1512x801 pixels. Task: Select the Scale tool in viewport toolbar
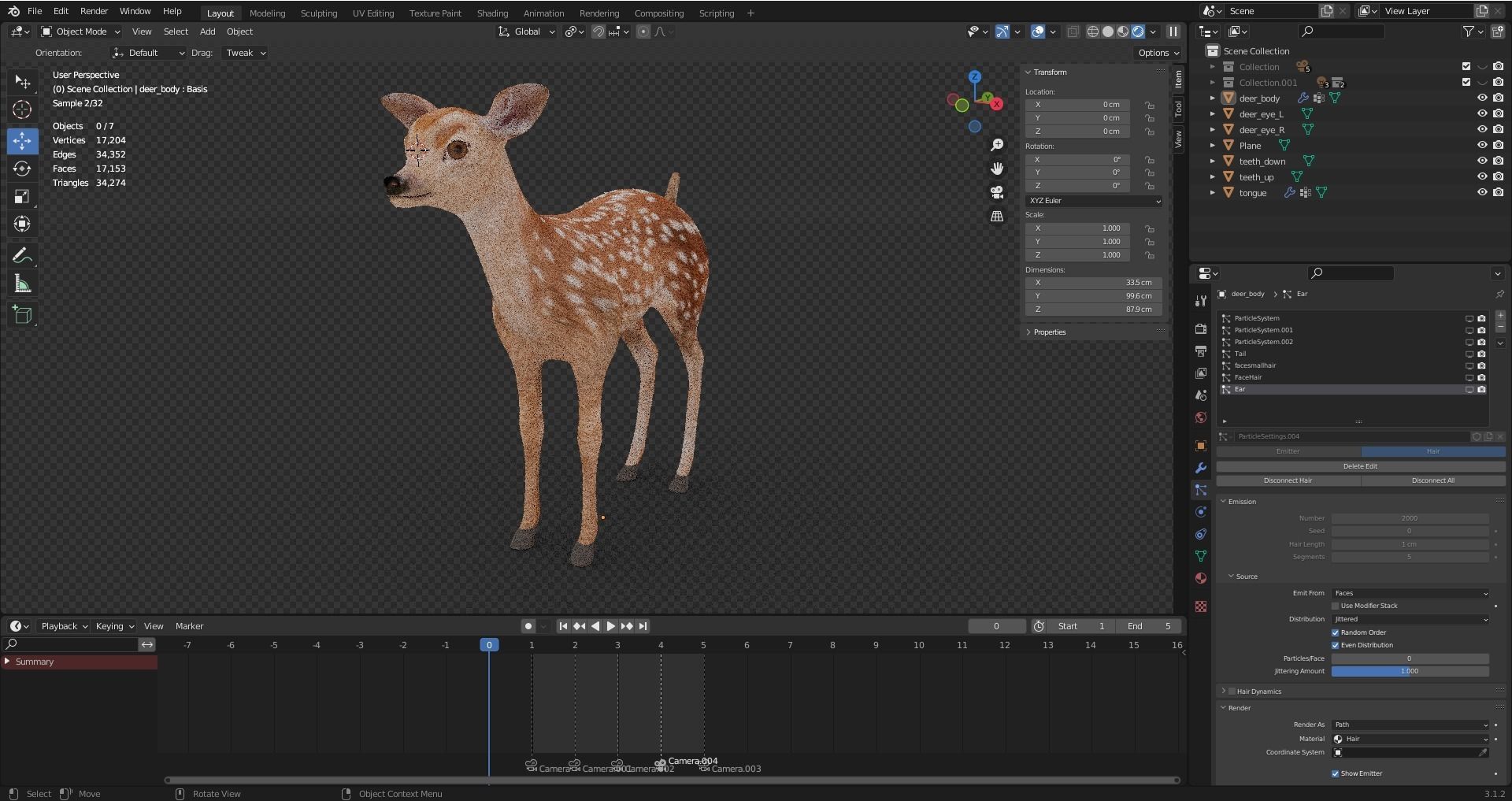22,196
